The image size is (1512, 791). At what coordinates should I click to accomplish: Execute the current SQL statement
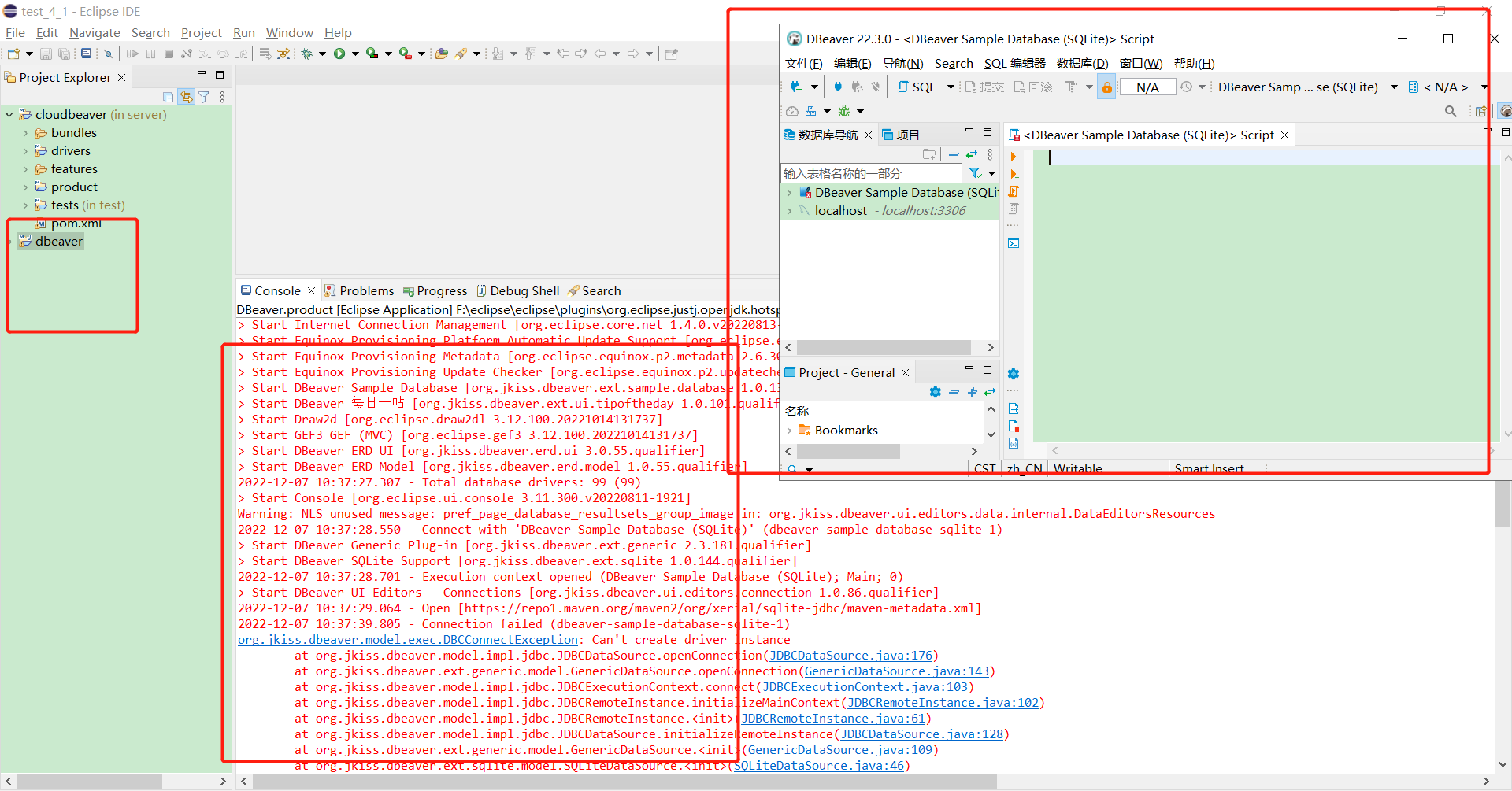tap(1014, 157)
